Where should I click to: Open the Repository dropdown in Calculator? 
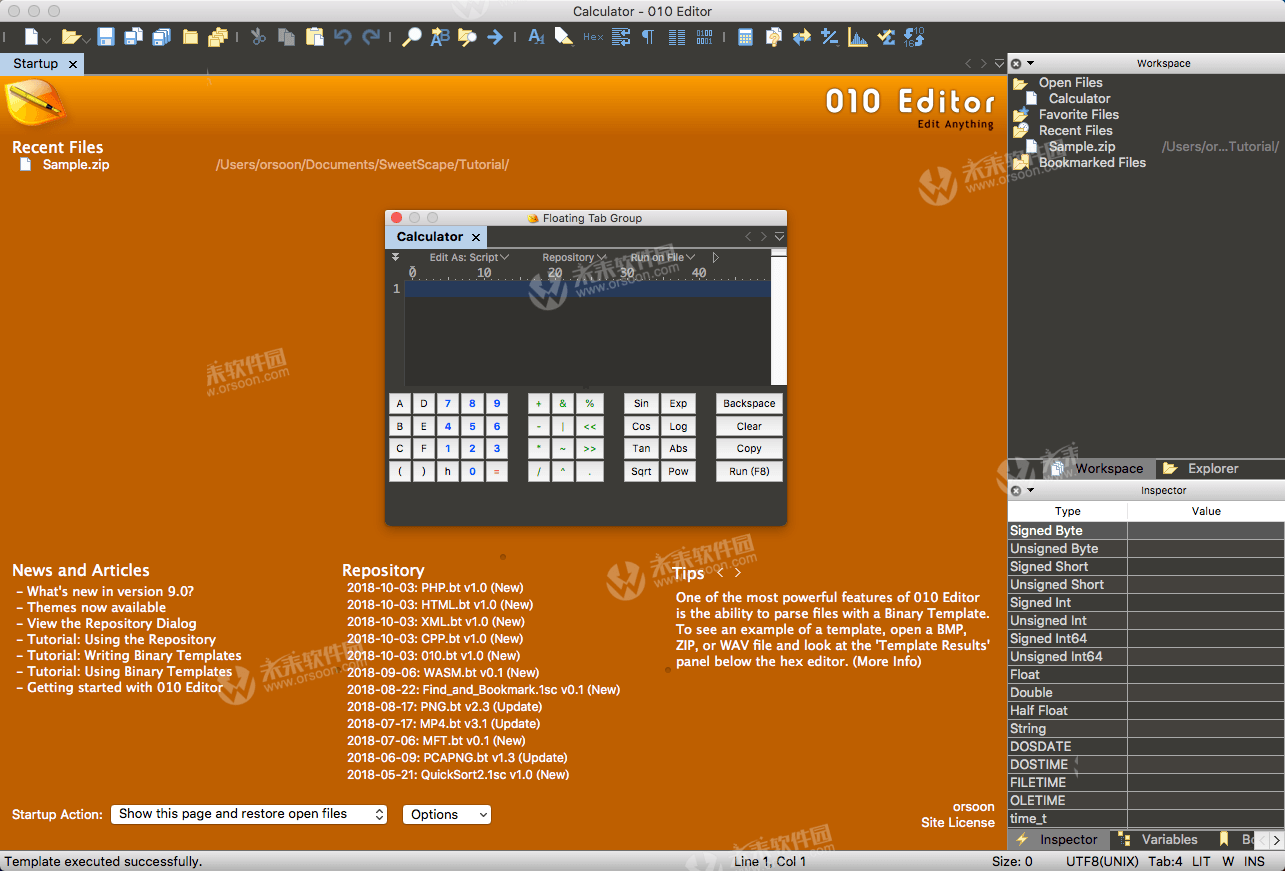pos(574,258)
